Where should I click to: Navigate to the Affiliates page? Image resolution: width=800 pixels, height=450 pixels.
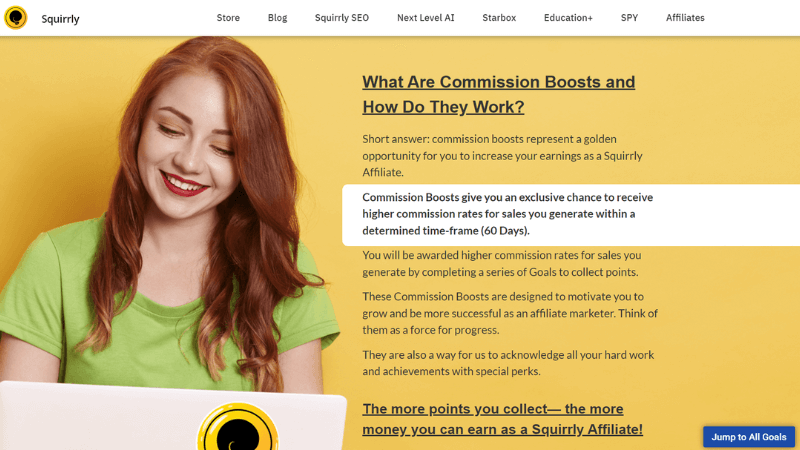point(685,18)
